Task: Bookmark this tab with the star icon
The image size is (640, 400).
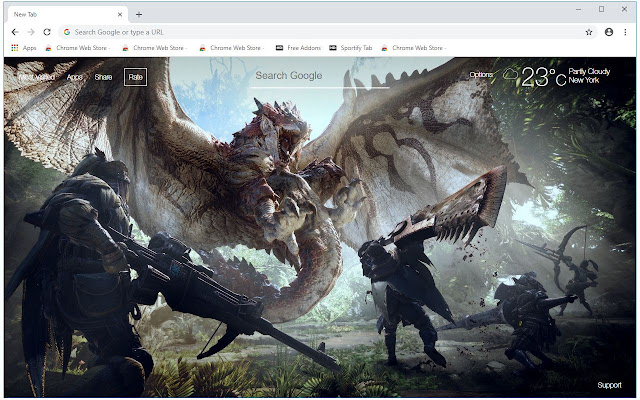Action: point(589,32)
